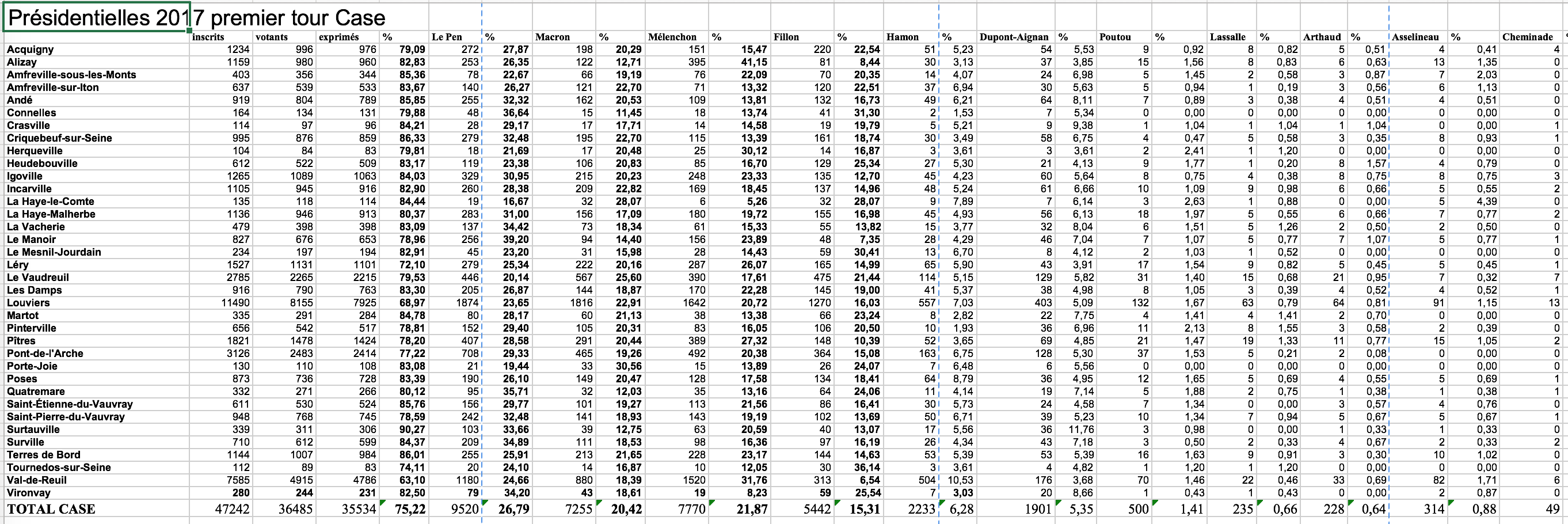Select the 'Asselineau' header cell
Screen dimensions: 1568x524
tap(1415, 37)
